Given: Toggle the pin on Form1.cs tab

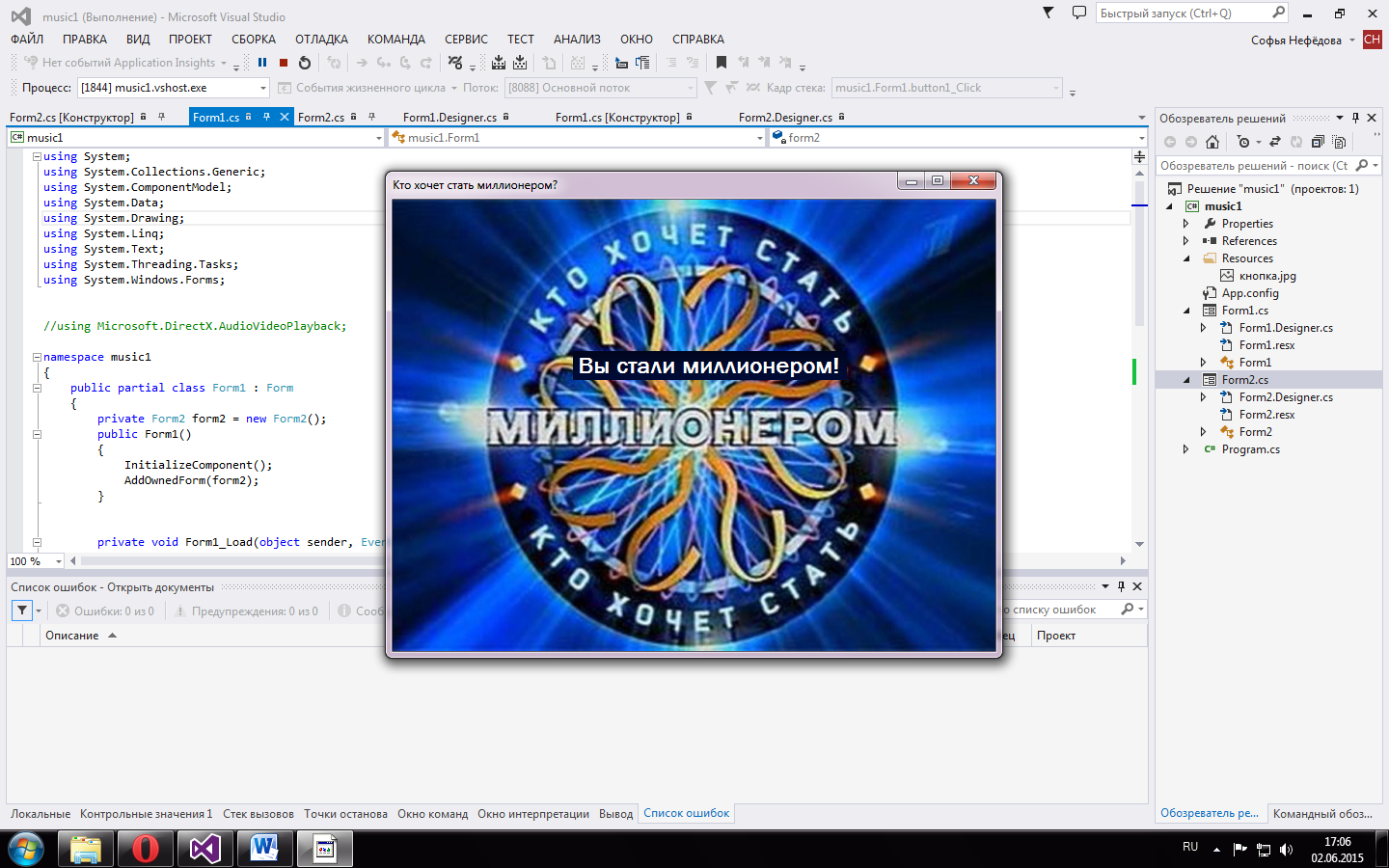Looking at the screenshot, I should 267,117.
